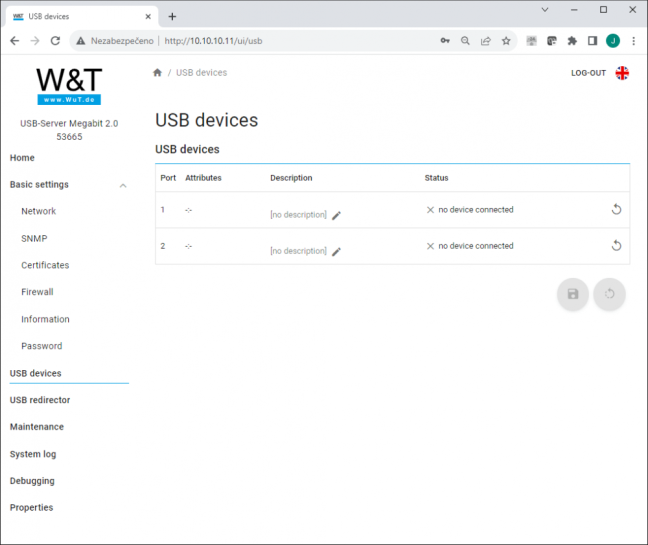This screenshot has height=545, width=648.
Task: Open Certificates page
Action: point(45,265)
